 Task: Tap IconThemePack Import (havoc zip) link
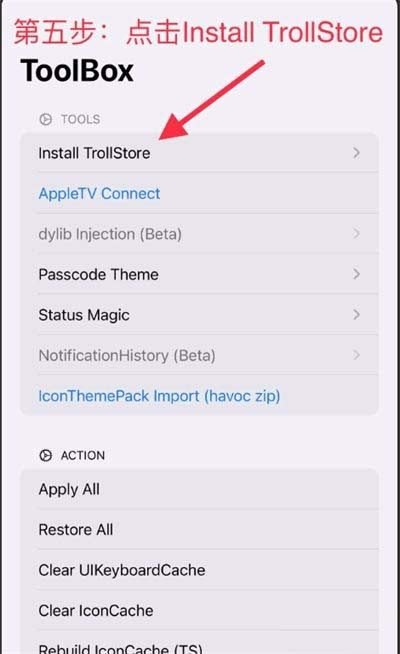point(159,396)
